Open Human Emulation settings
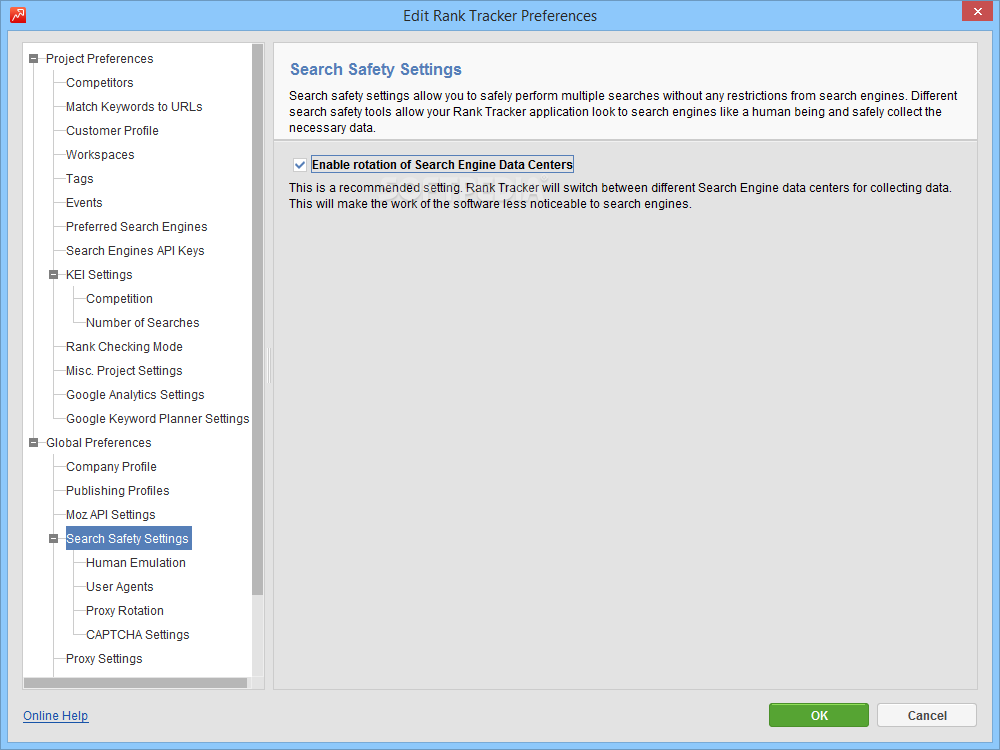Viewport: 1000px width, 750px height. tap(136, 563)
